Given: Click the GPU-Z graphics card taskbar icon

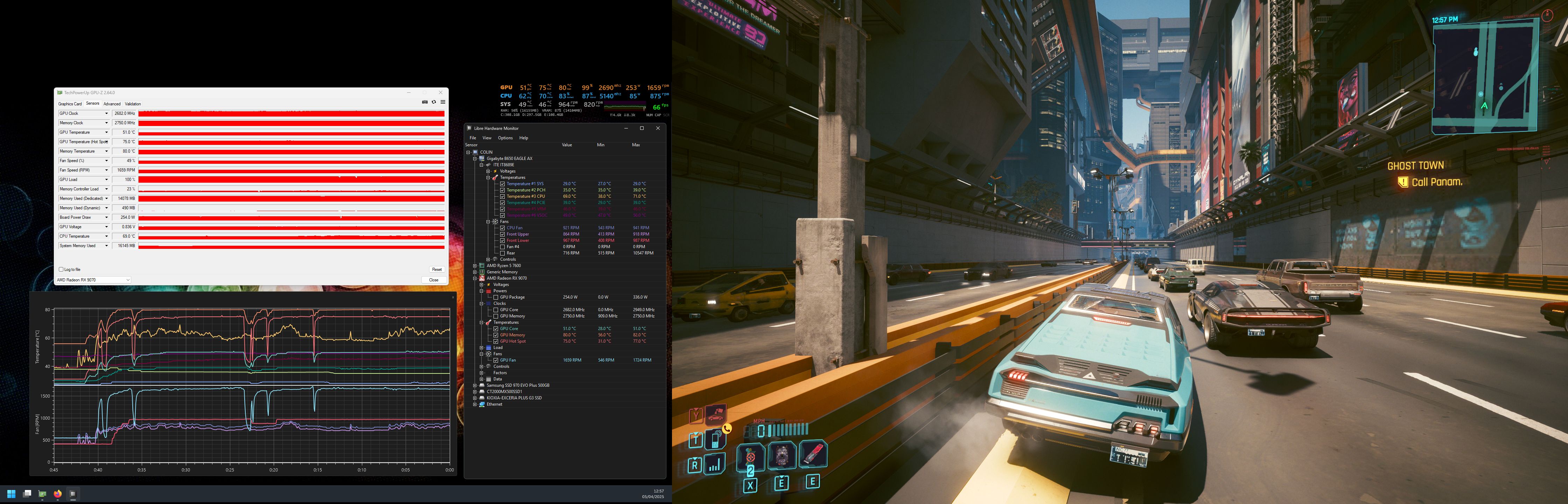Looking at the screenshot, I should click(x=42, y=493).
